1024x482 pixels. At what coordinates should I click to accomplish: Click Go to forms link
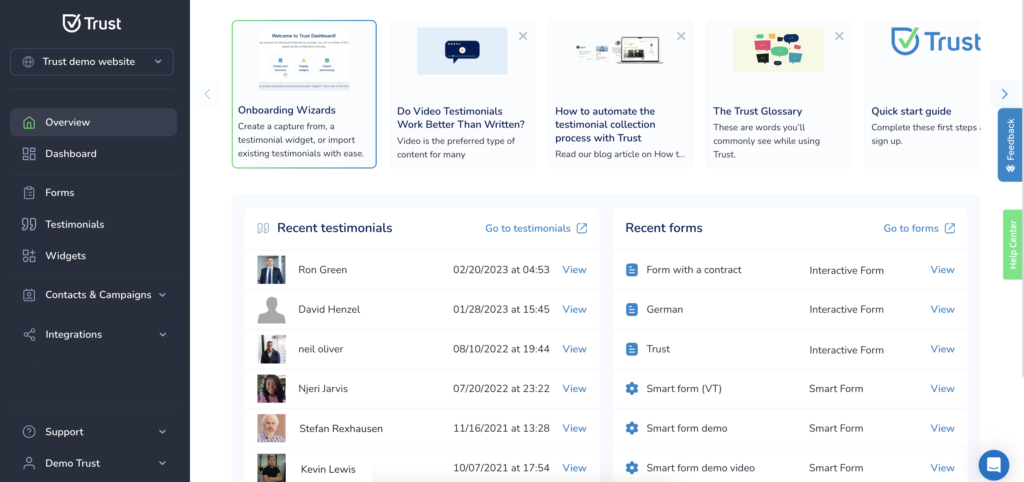[911, 228]
